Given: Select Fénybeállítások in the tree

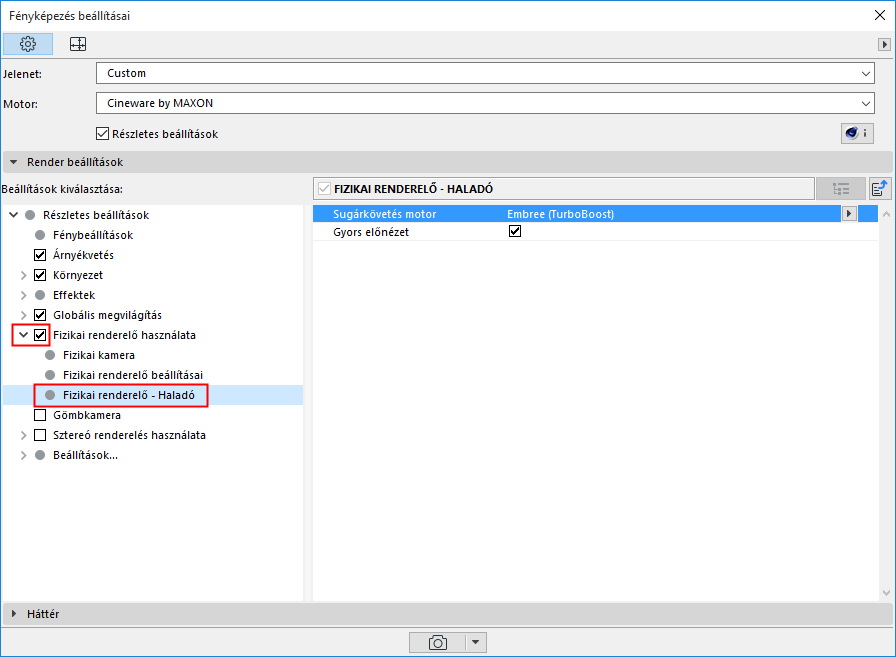Looking at the screenshot, I should pyautogui.click(x=93, y=235).
